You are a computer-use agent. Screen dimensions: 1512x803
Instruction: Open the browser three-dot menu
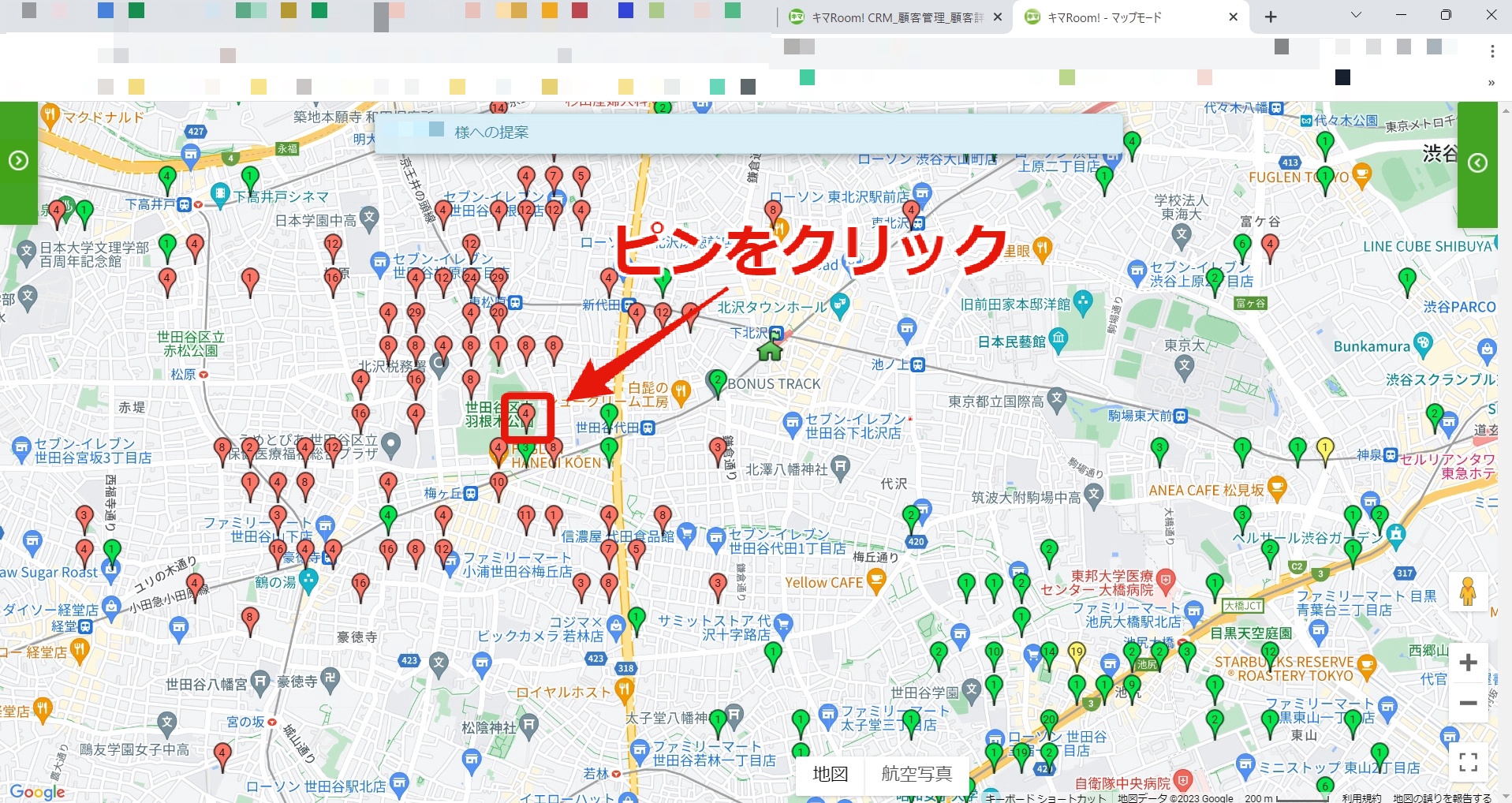point(1492,51)
